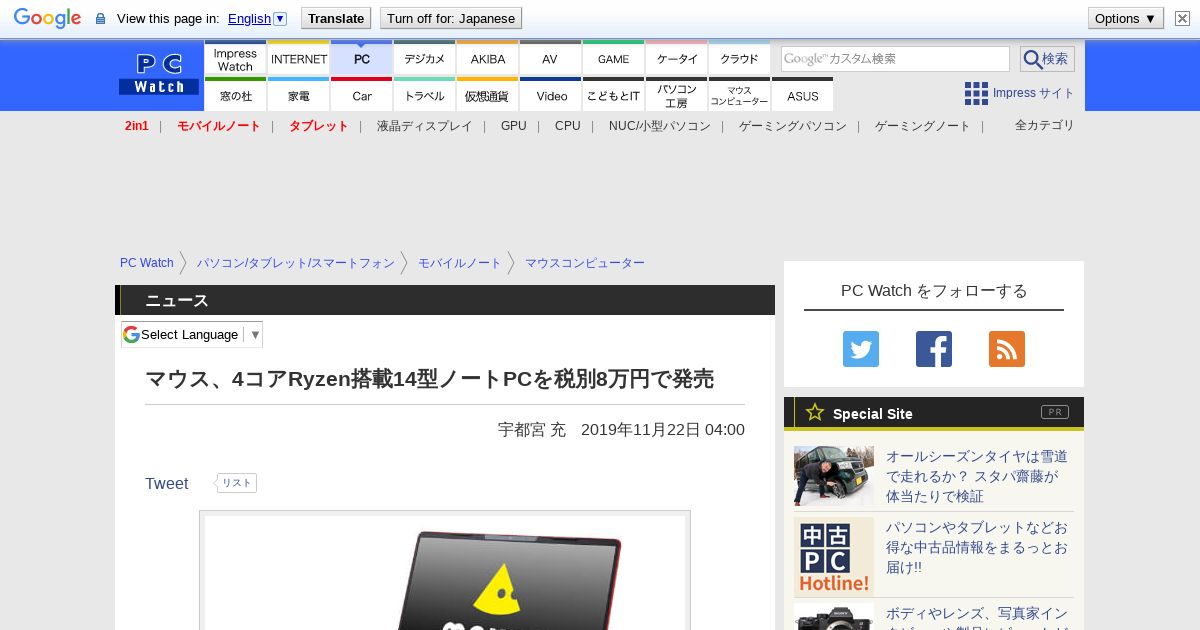
Task: Open the NUC/小型パソコン category link
Action: (660, 126)
